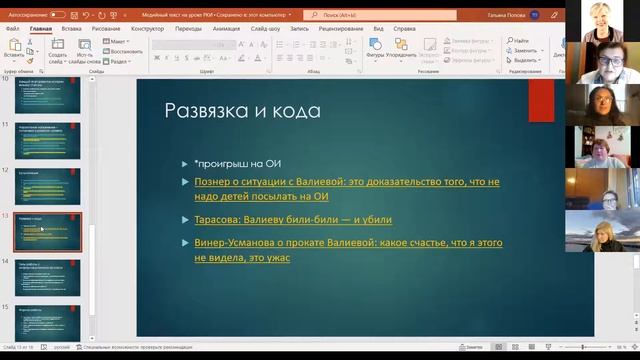
Task: Toggle the AutoSave (Автосохранение) switch
Action: pos(58,15)
